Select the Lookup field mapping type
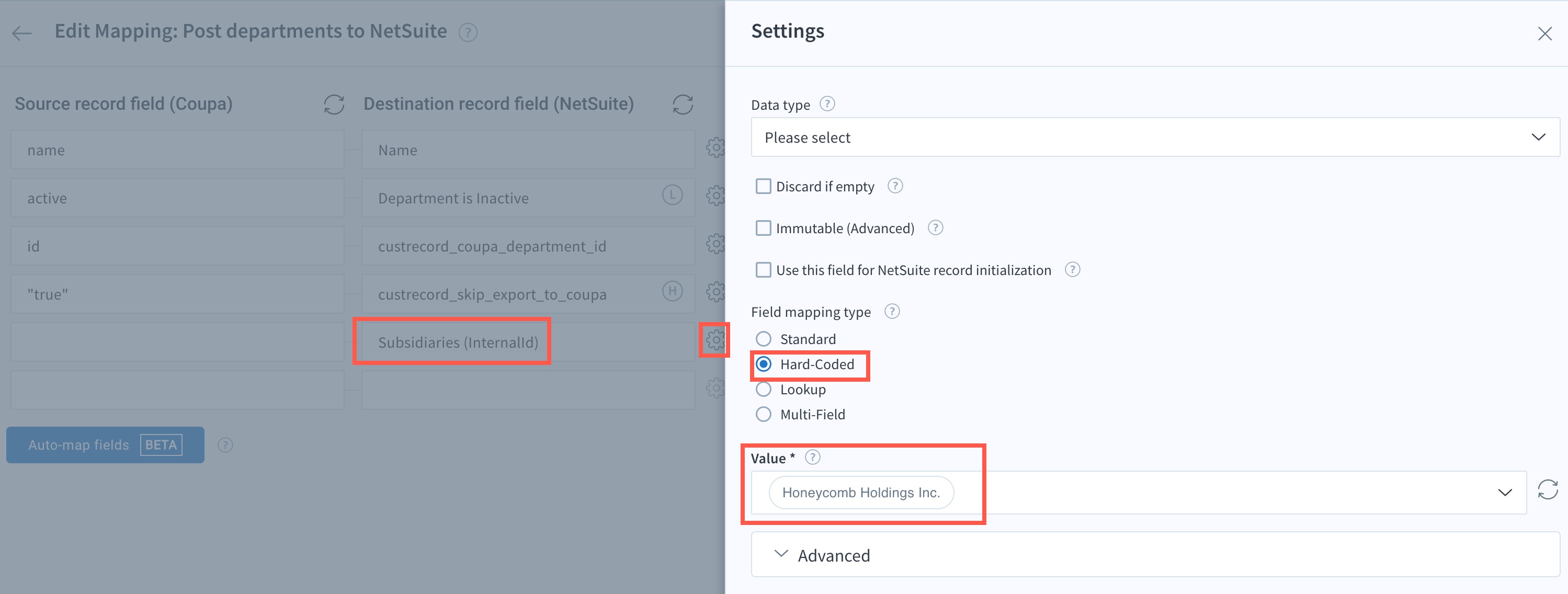The height and width of the screenshot is (594, 1568). point(763,390)
